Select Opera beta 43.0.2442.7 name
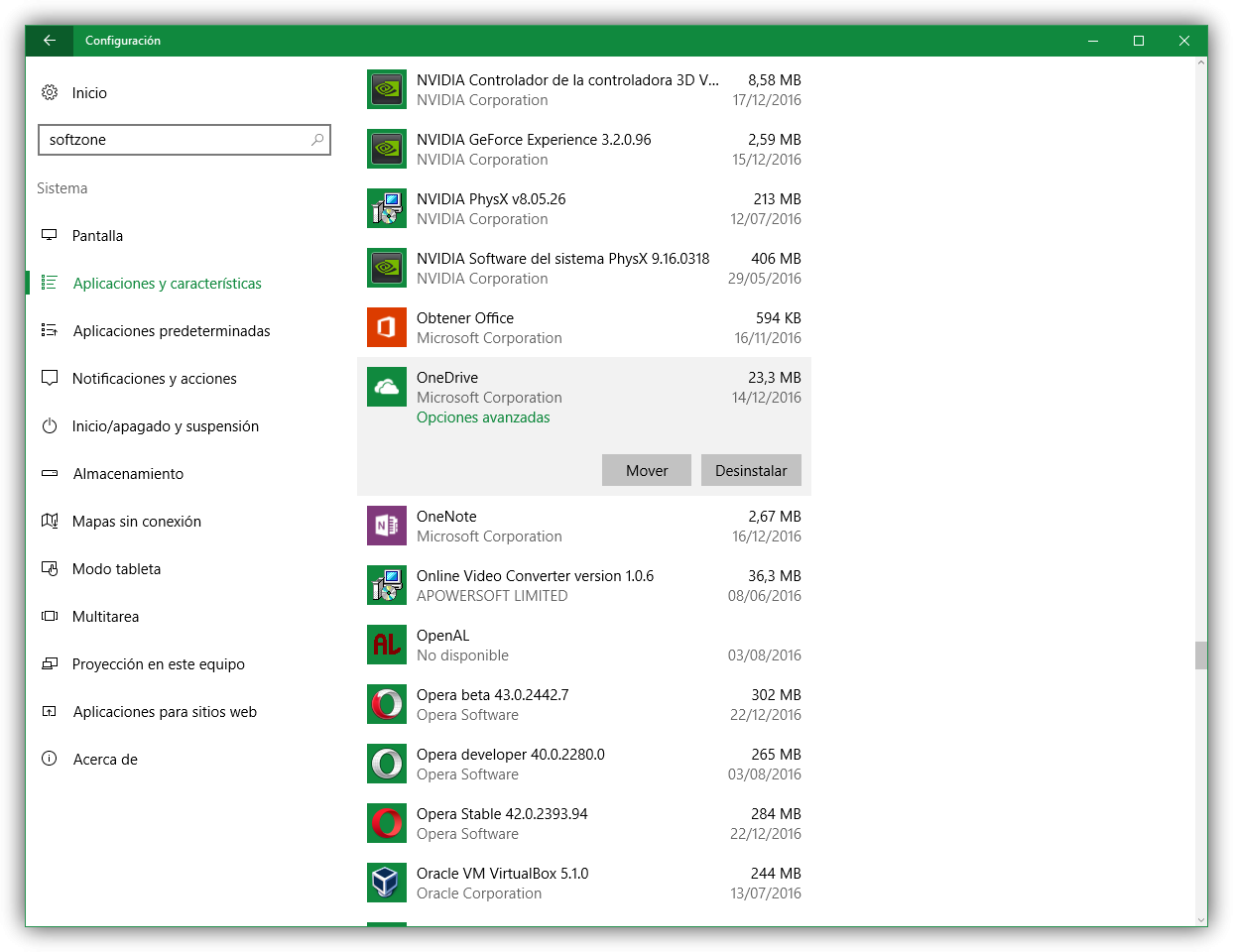This screenshot has height=952, width=1233. click(493, 694)
